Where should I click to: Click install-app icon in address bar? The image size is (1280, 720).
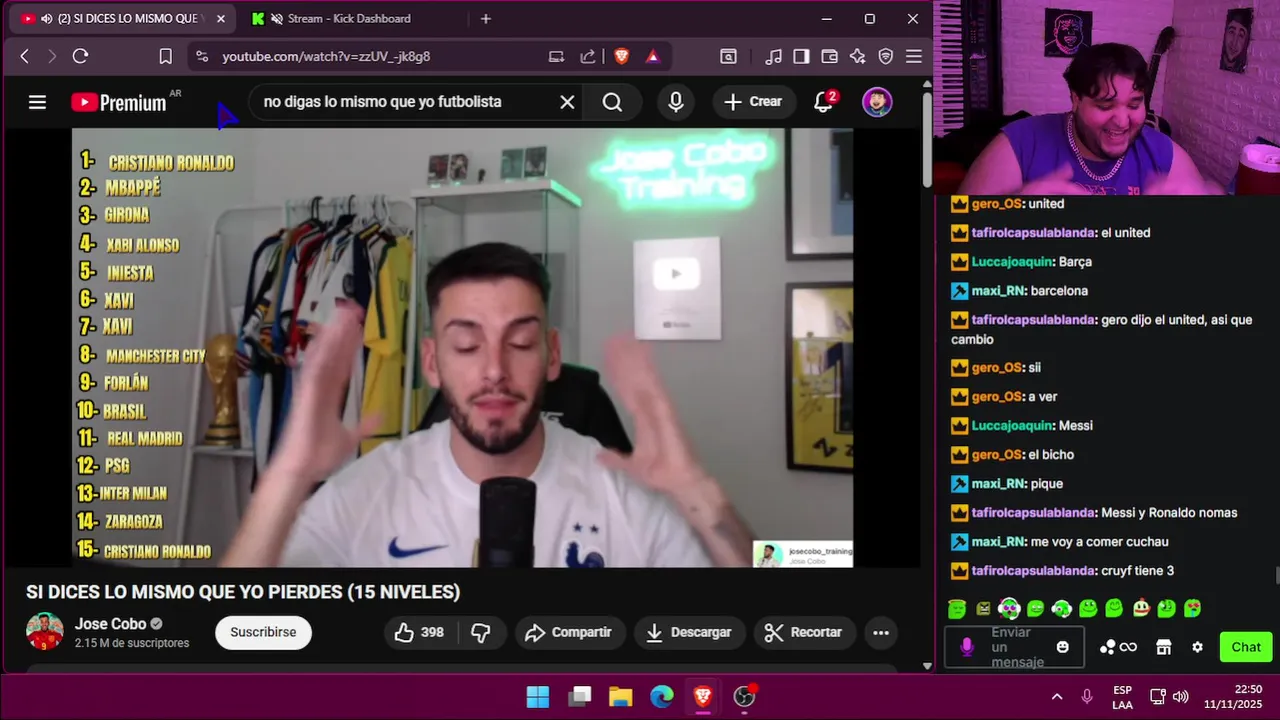(557, 57)
